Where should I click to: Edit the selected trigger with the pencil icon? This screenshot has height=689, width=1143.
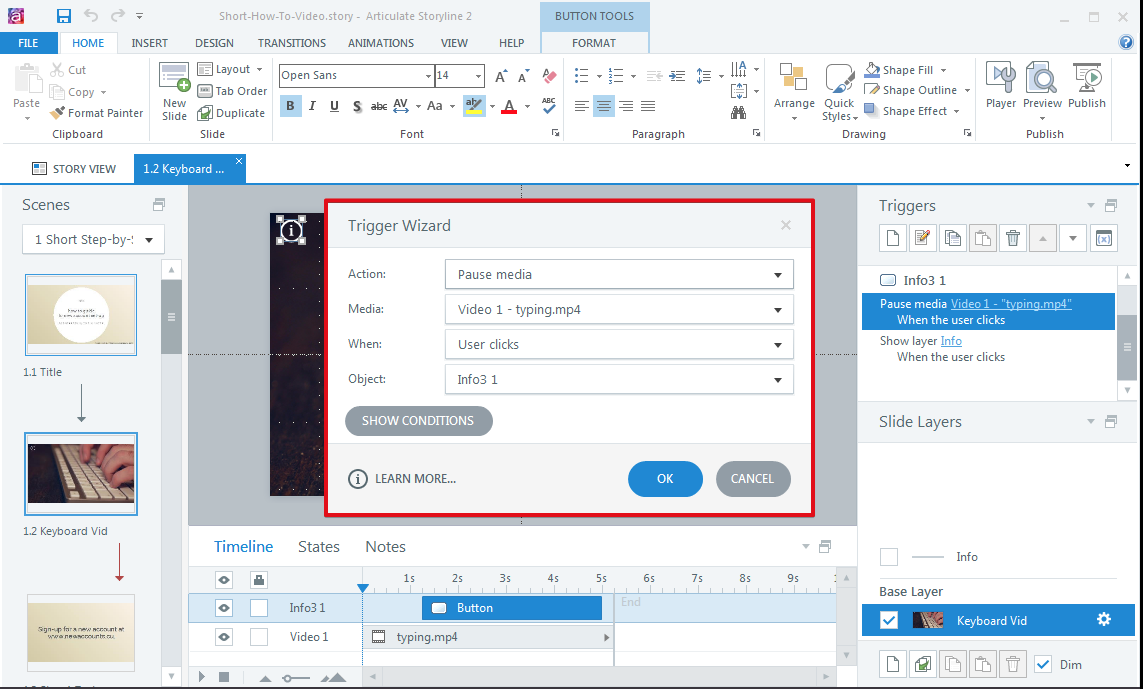pyautogui.click(x=922, y=237)
